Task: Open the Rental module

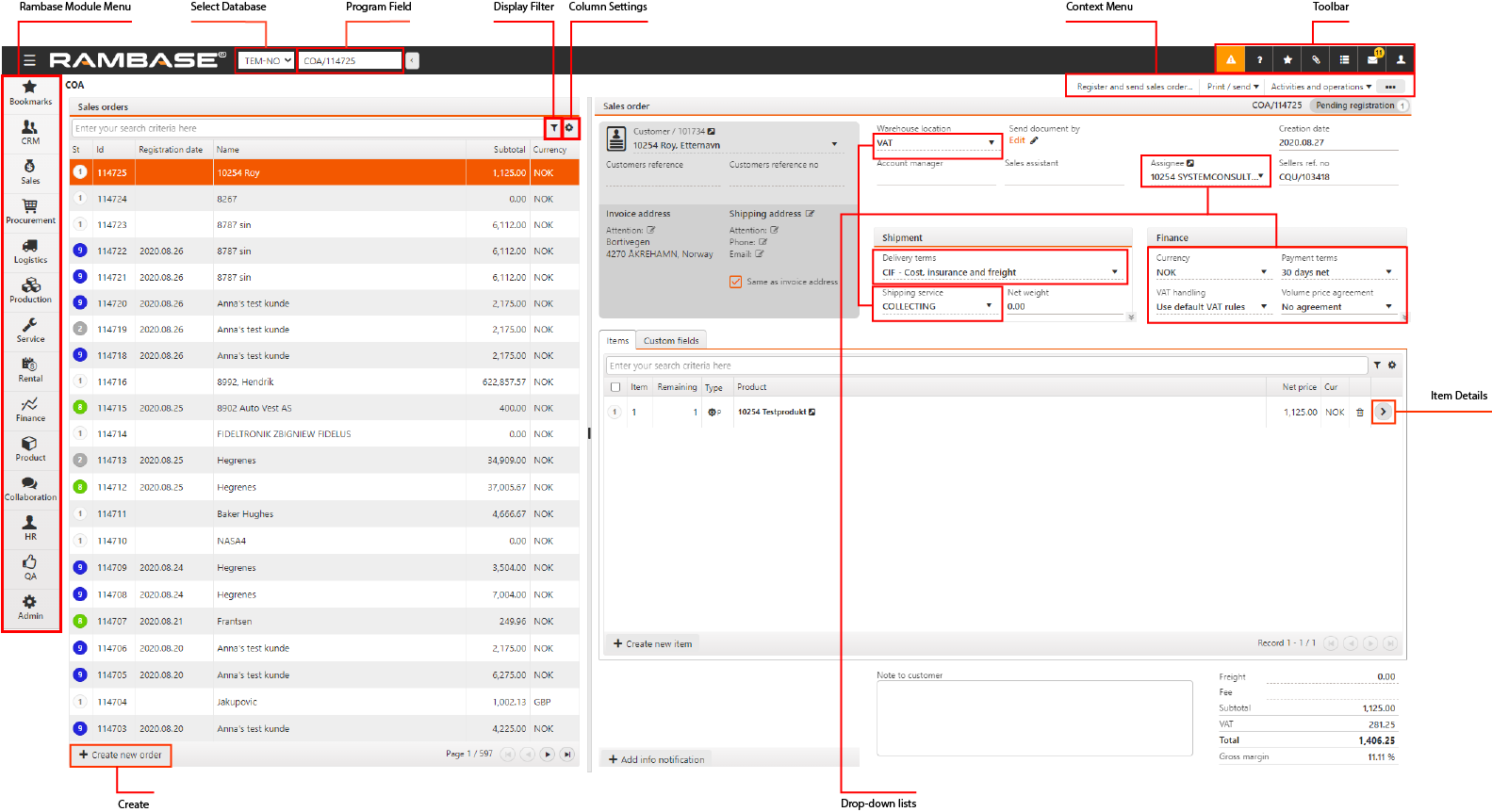Action: pos(30,369)
